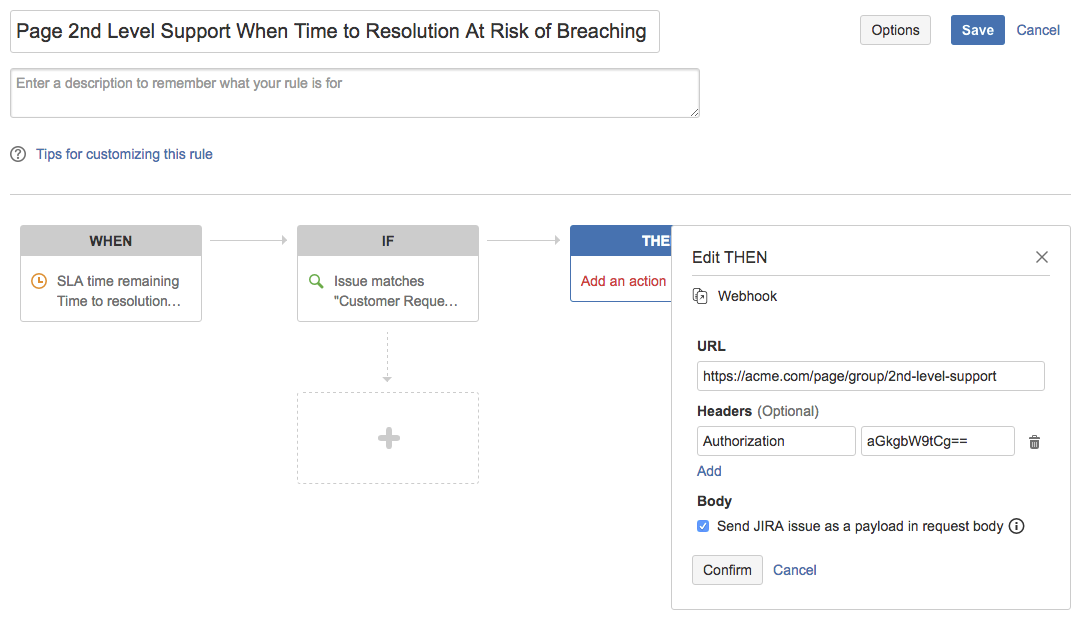Add another header via Add link
Viewport: 1085px width, 627px height.
click(709, 471)
